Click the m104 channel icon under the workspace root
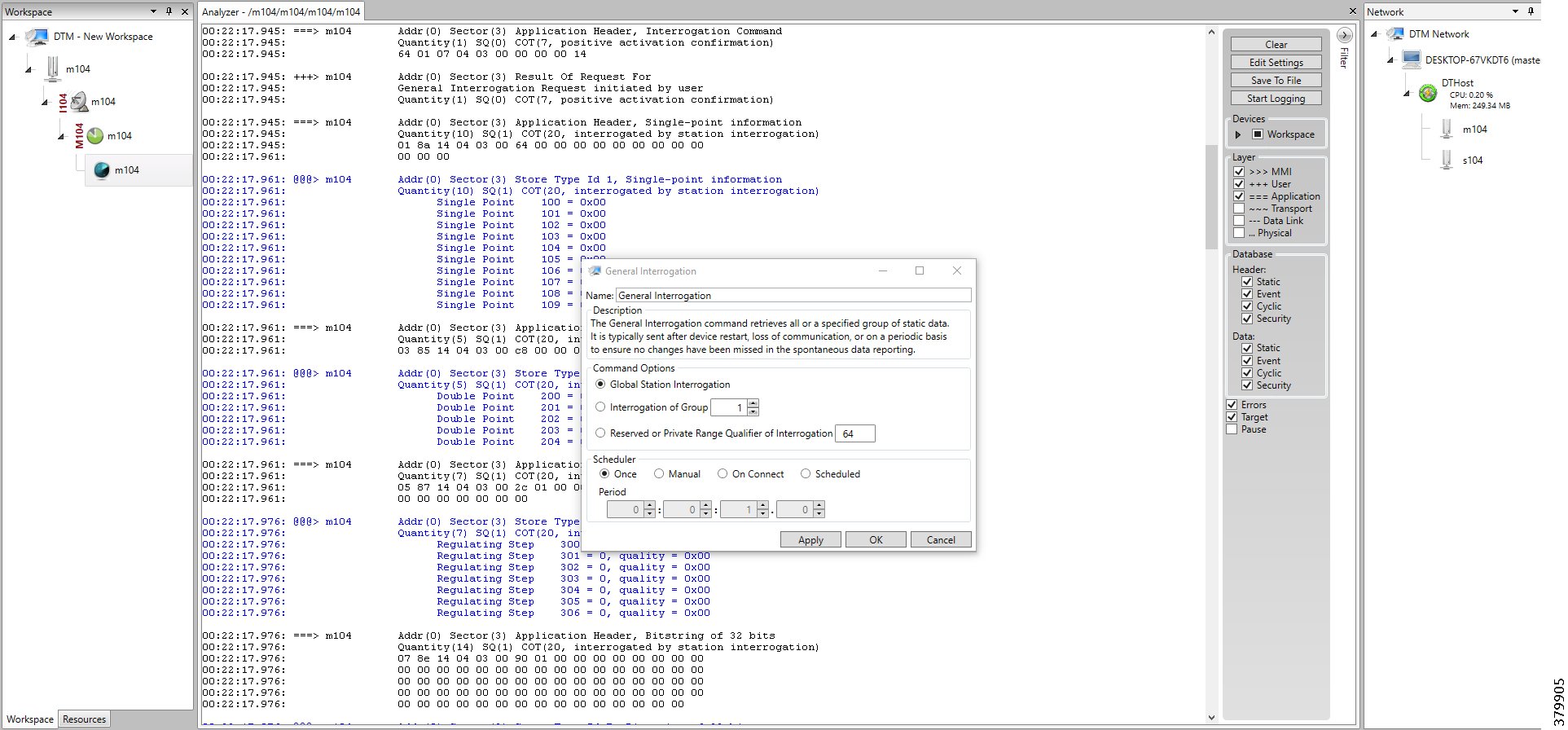 pyautogui.click(x=53, y=68)
